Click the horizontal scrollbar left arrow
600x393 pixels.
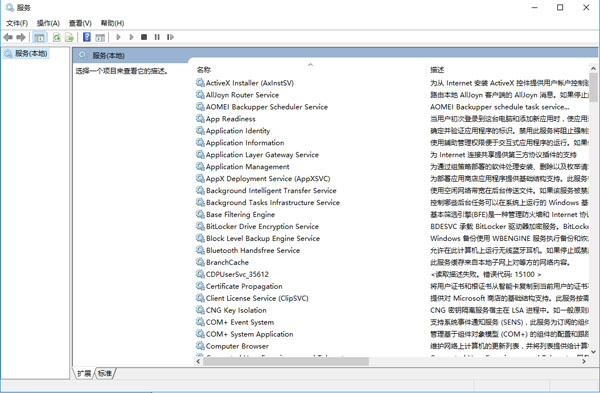point(198,361)
